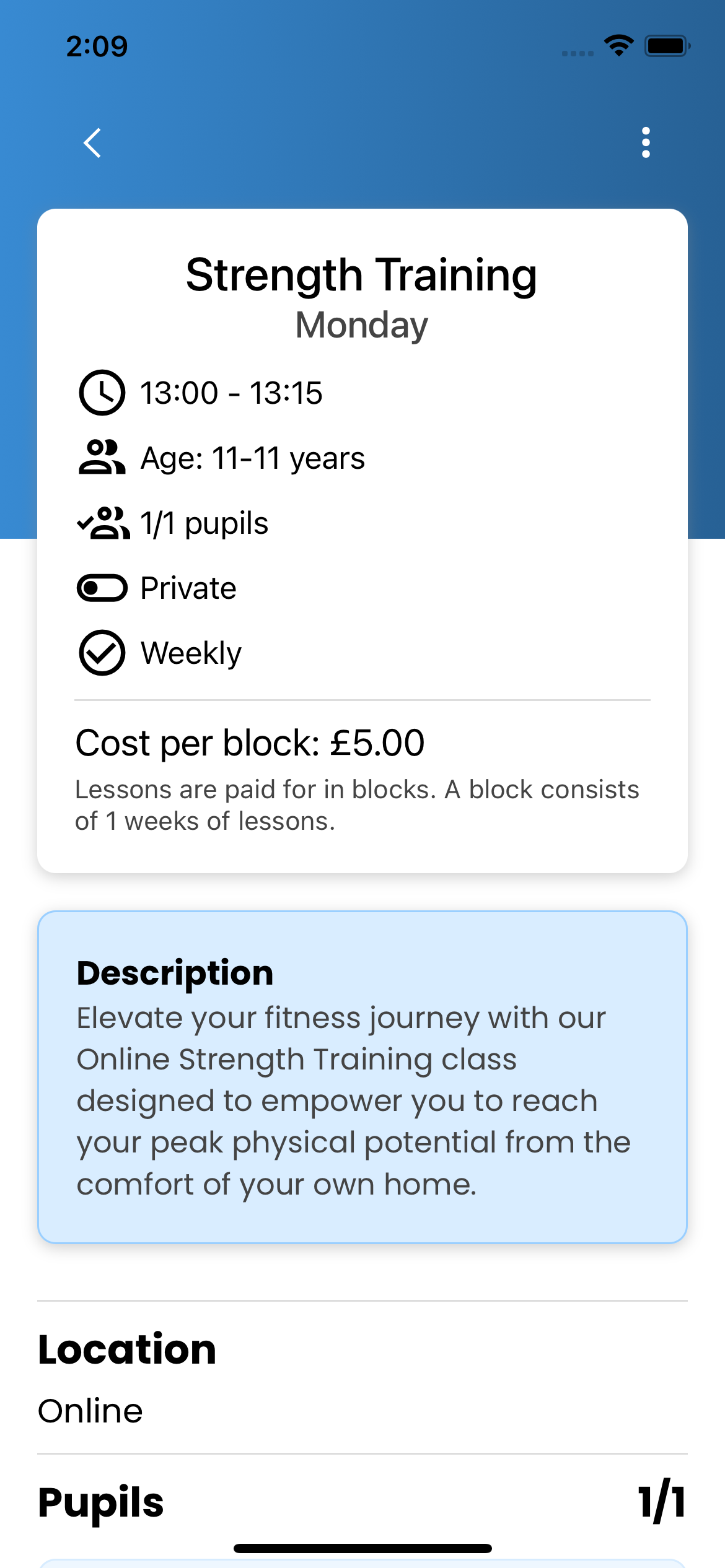This screenshot has width=725, height=1568.
Task: Tap the Description card
Action: (362, 1077)
